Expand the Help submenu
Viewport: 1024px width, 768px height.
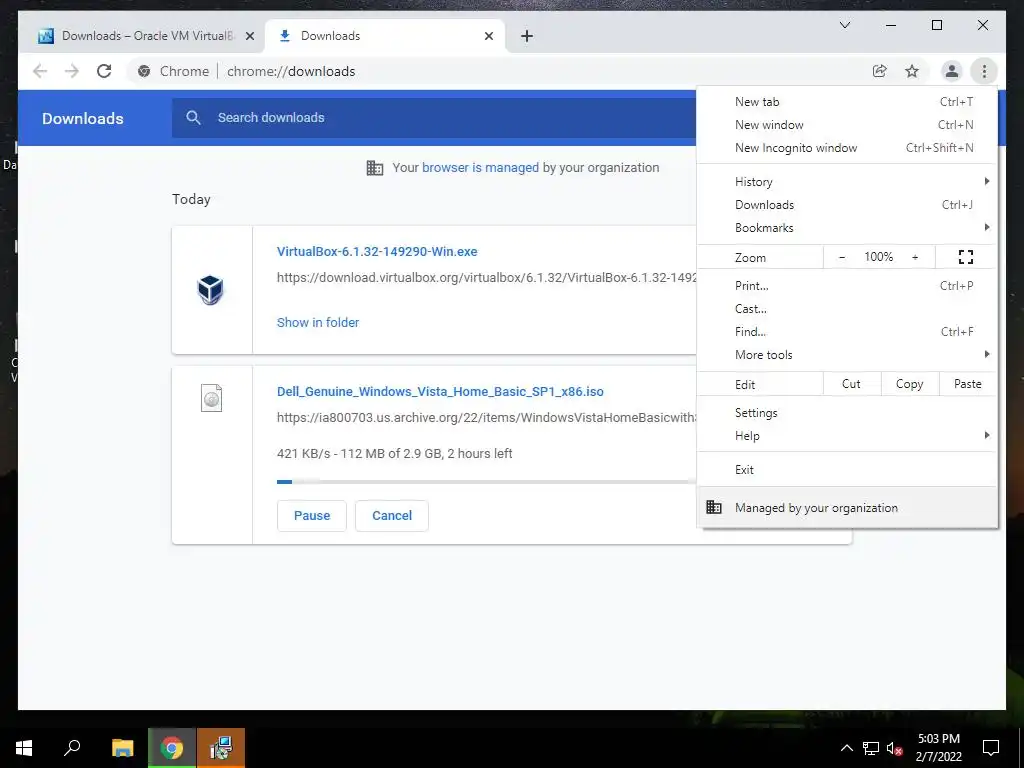point(847,436)
